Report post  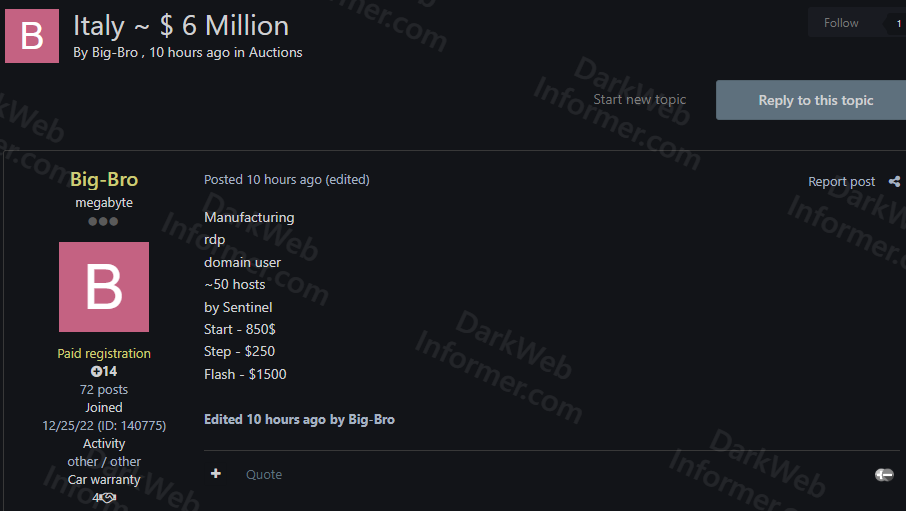(841, 181)
